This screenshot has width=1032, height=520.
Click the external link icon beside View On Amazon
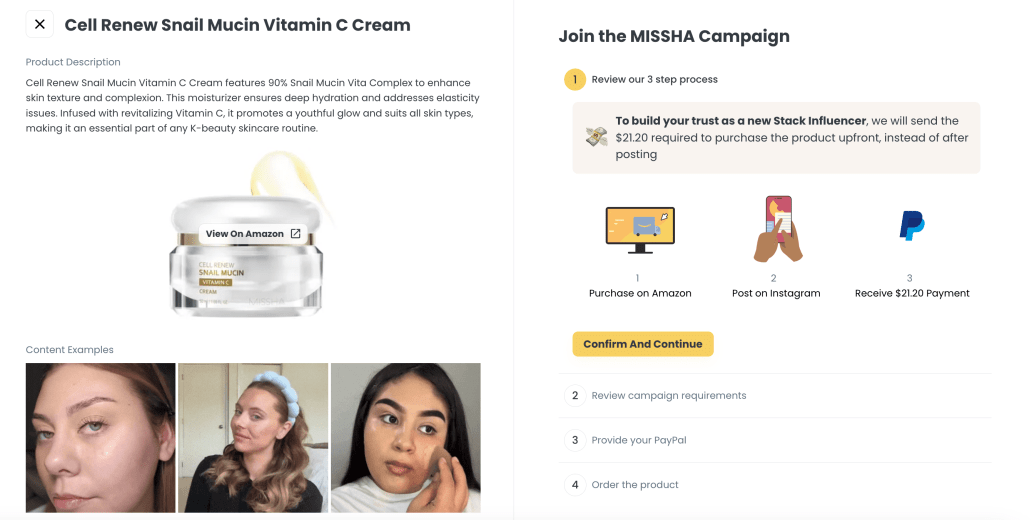click(296, 233)
